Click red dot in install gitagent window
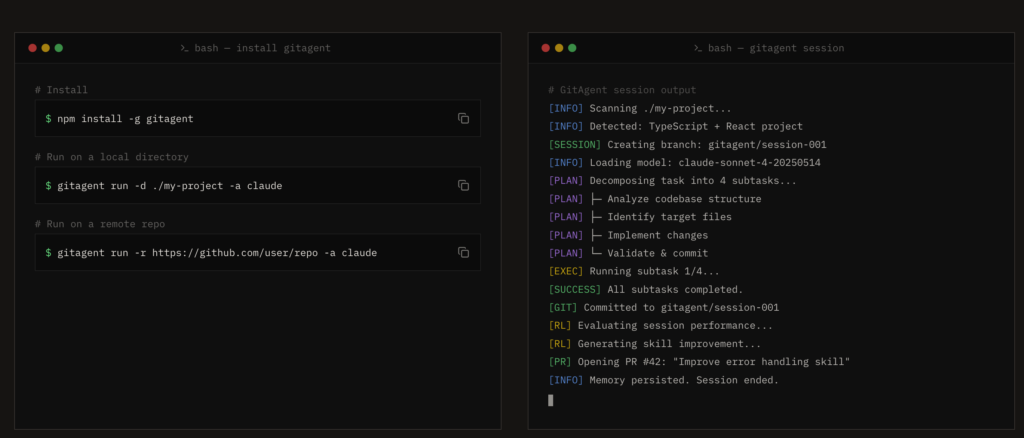The image size is (1024, 438). pos(33,48)
